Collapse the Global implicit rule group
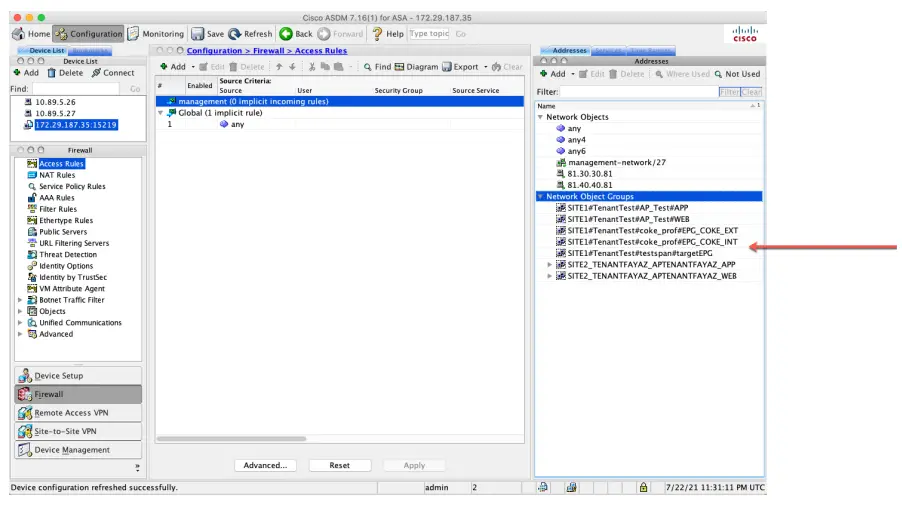 pyautogui.click(x=160, y=113)
